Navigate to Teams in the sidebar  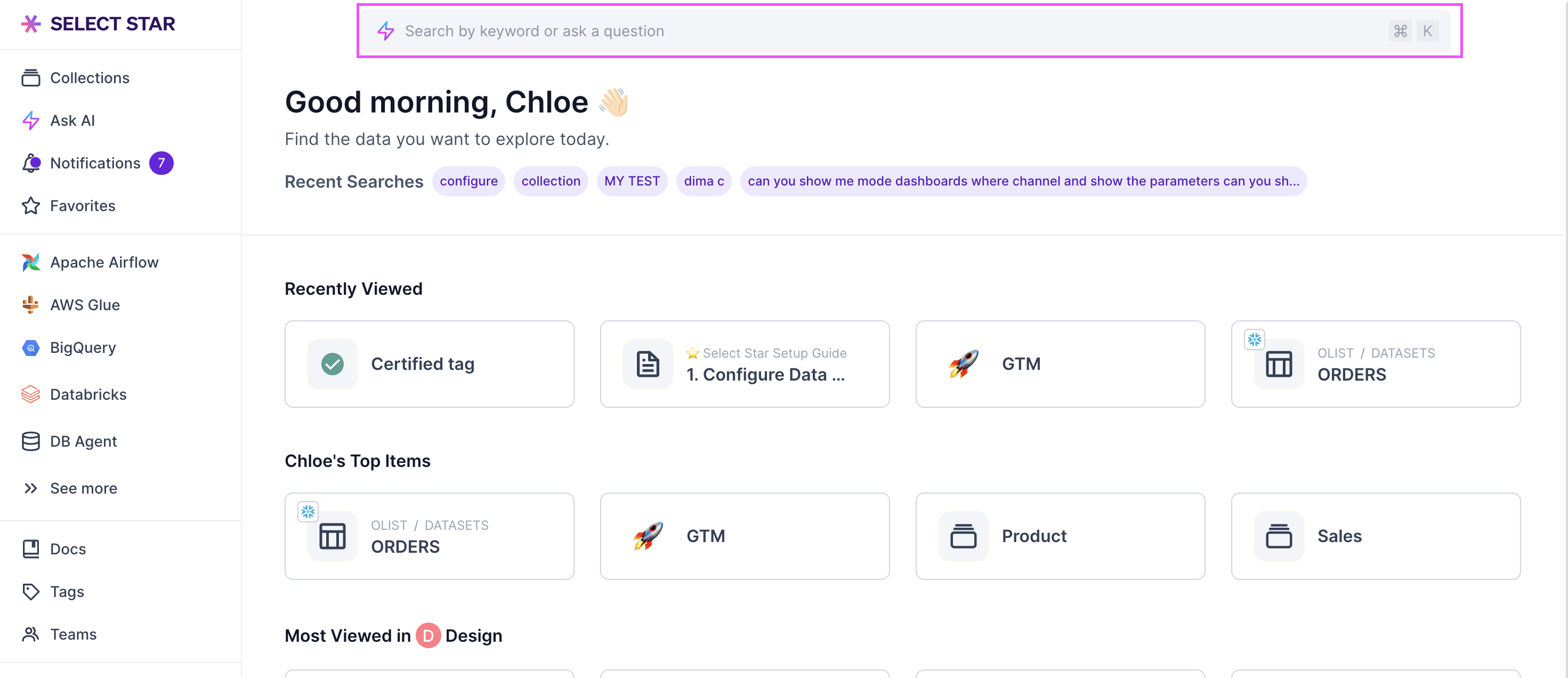73,634
